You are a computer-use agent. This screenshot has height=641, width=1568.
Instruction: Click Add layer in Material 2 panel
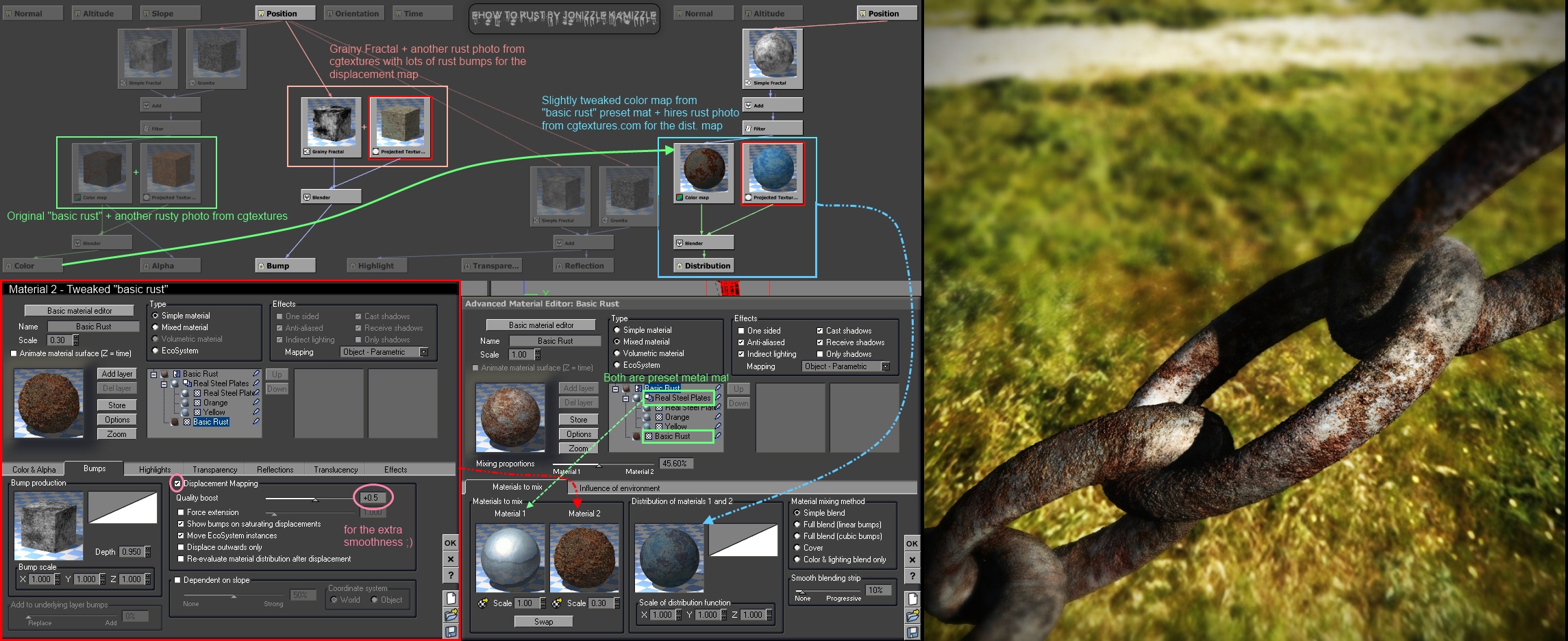117,374
